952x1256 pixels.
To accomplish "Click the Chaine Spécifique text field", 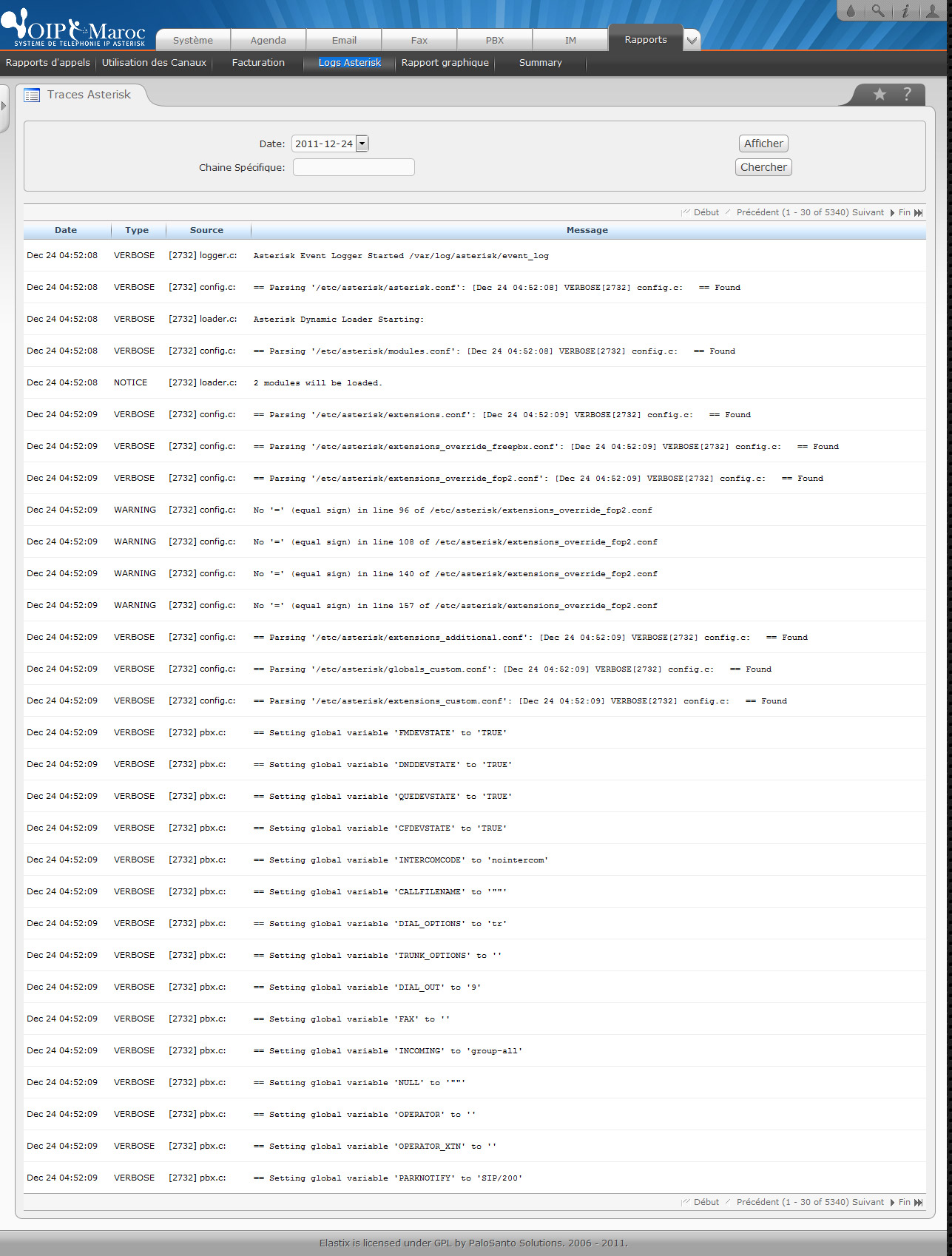I will [x=354, y=167].
